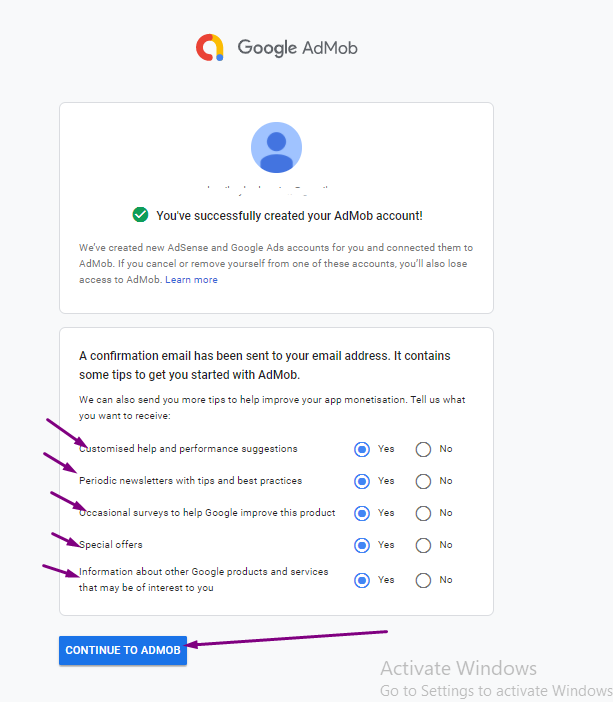Click the Periodic newsletters option label

(x=190, y=480)
